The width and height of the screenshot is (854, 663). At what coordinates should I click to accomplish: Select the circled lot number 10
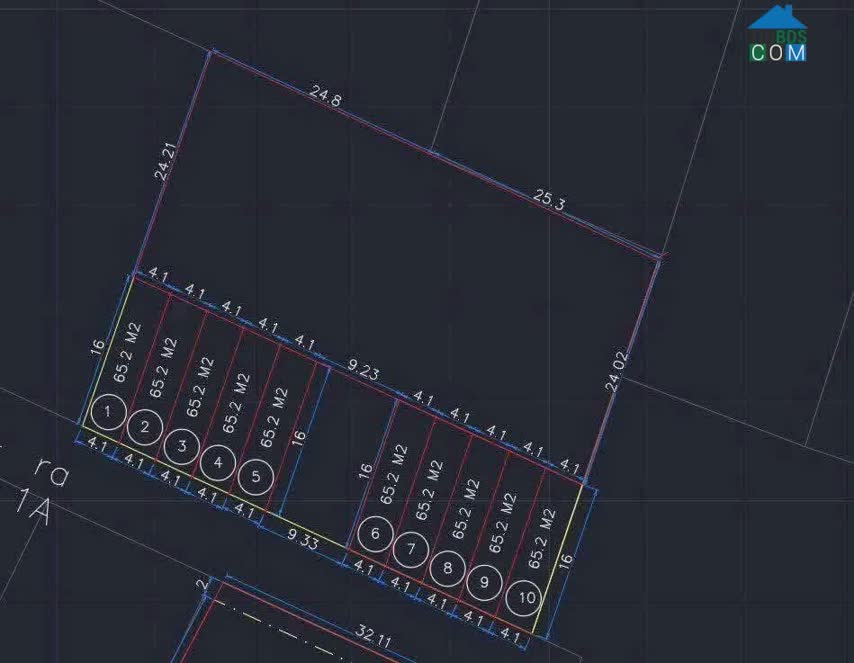(x=525, y=598)
